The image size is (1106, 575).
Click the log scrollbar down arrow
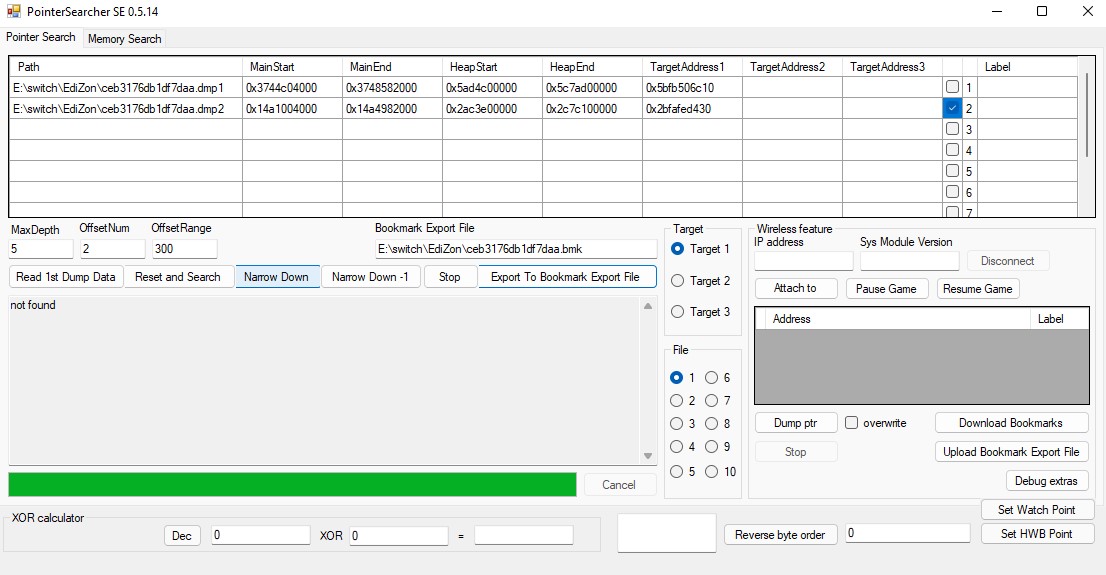point(648,456)
